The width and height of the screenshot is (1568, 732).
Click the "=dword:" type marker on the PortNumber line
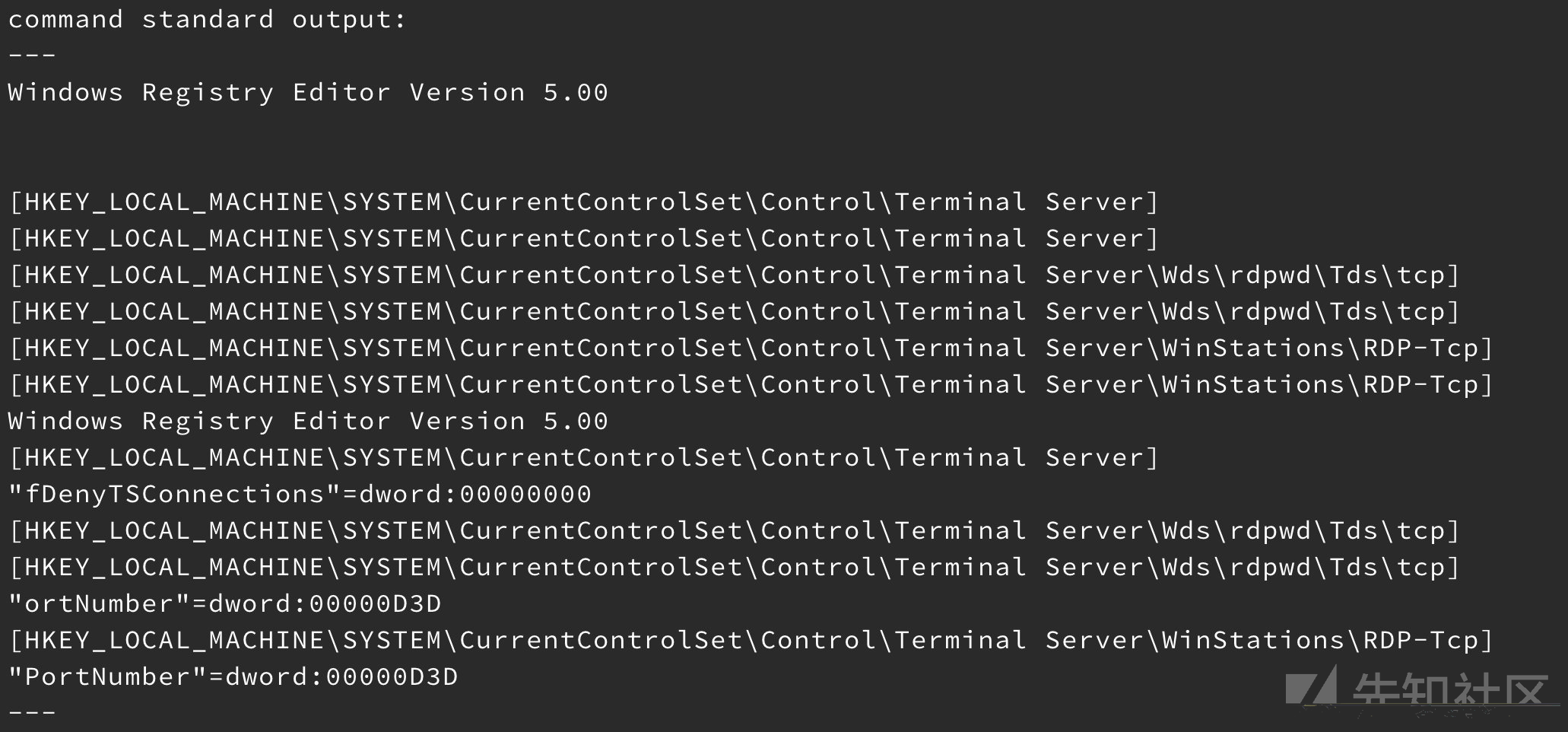coord(266,676)
